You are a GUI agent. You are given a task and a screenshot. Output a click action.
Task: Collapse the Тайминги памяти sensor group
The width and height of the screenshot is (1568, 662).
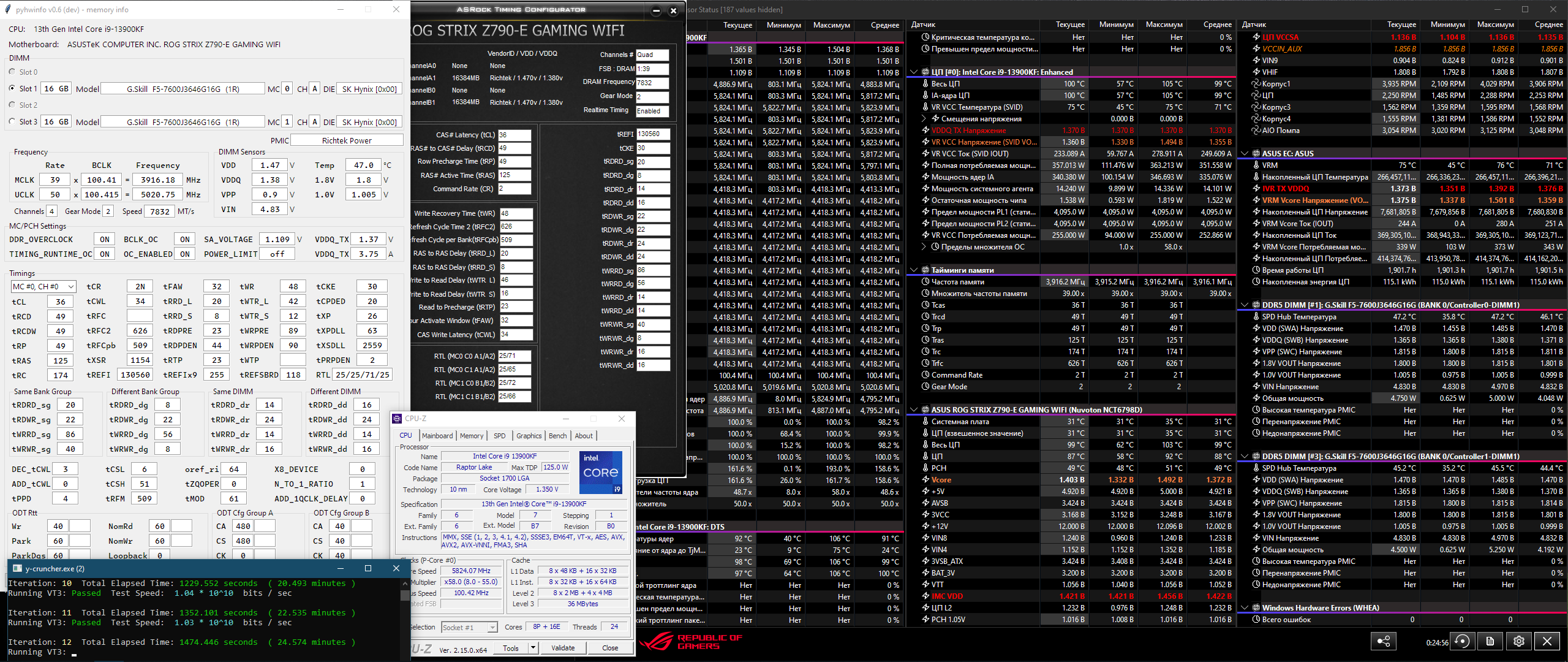coord(914,270)
